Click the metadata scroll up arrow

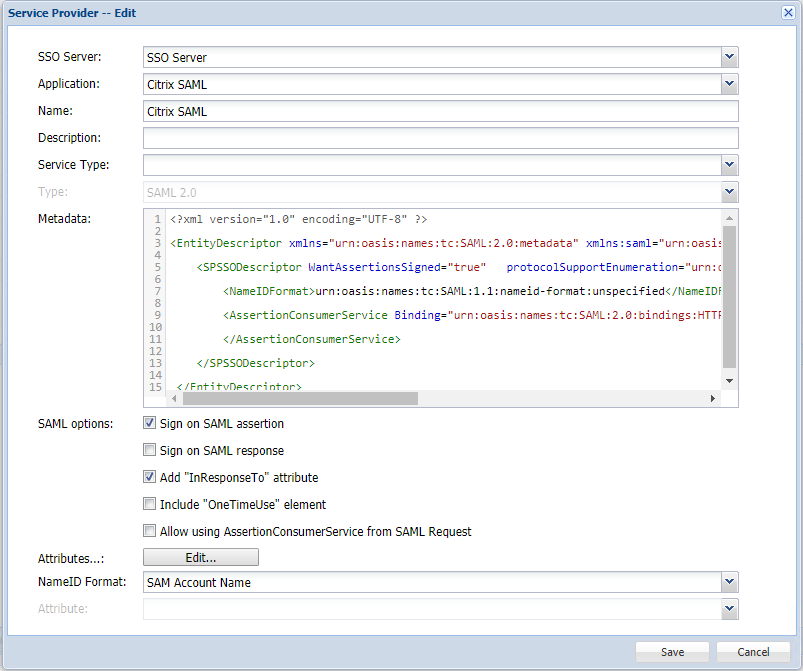(729, 218)
